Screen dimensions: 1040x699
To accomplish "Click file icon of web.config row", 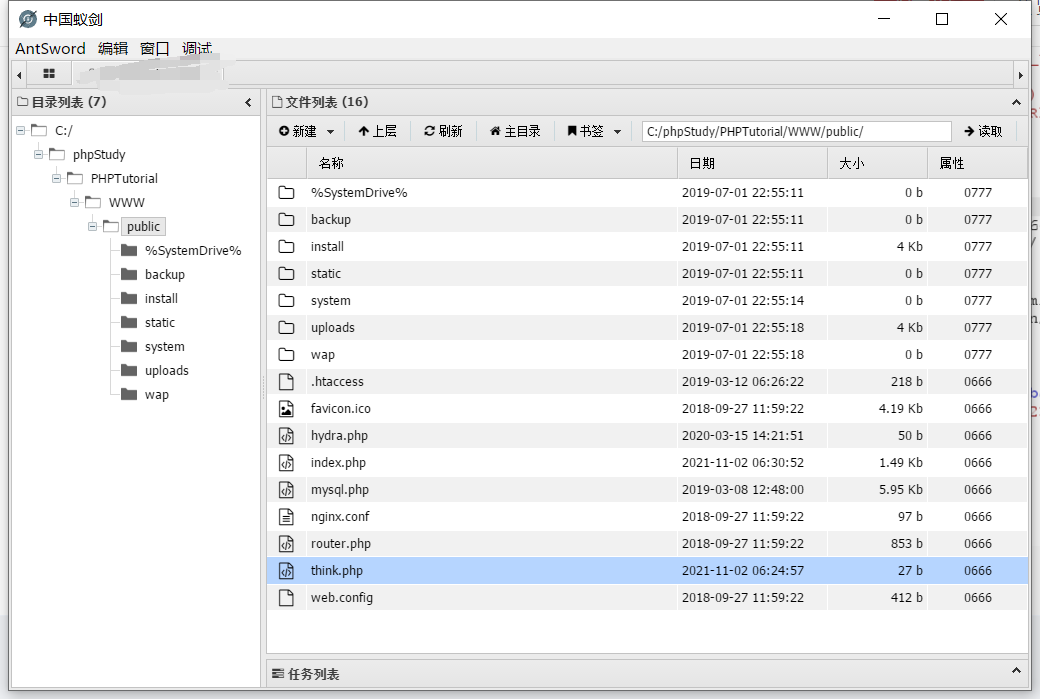I will click(286, 598).
